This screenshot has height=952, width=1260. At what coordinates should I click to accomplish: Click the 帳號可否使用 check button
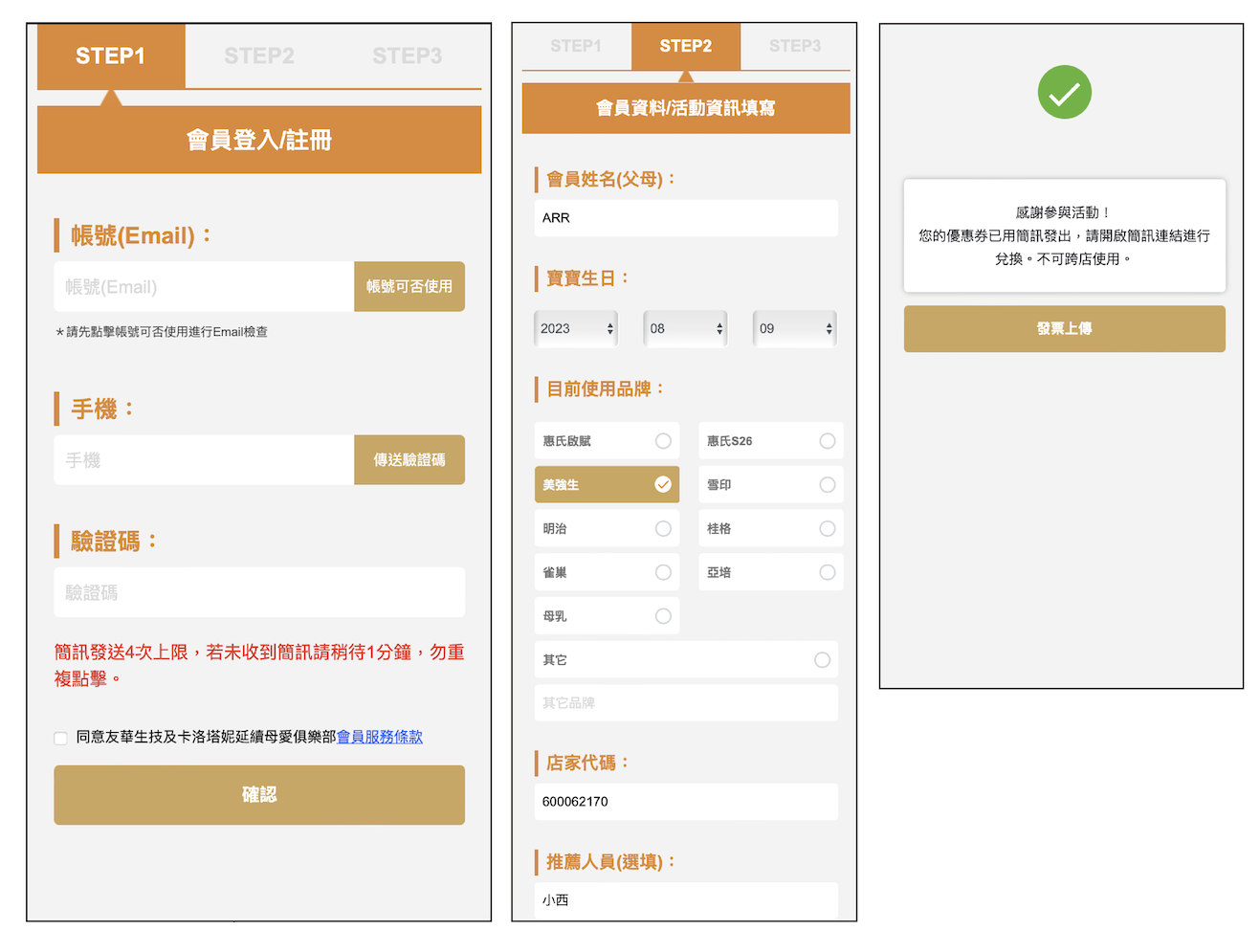[409, 287]
